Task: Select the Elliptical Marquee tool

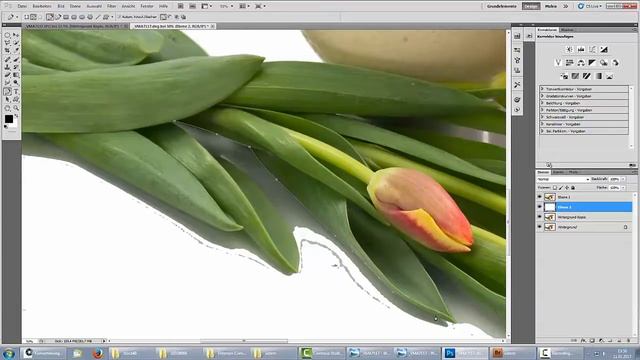Action: [x=7, y=35]
